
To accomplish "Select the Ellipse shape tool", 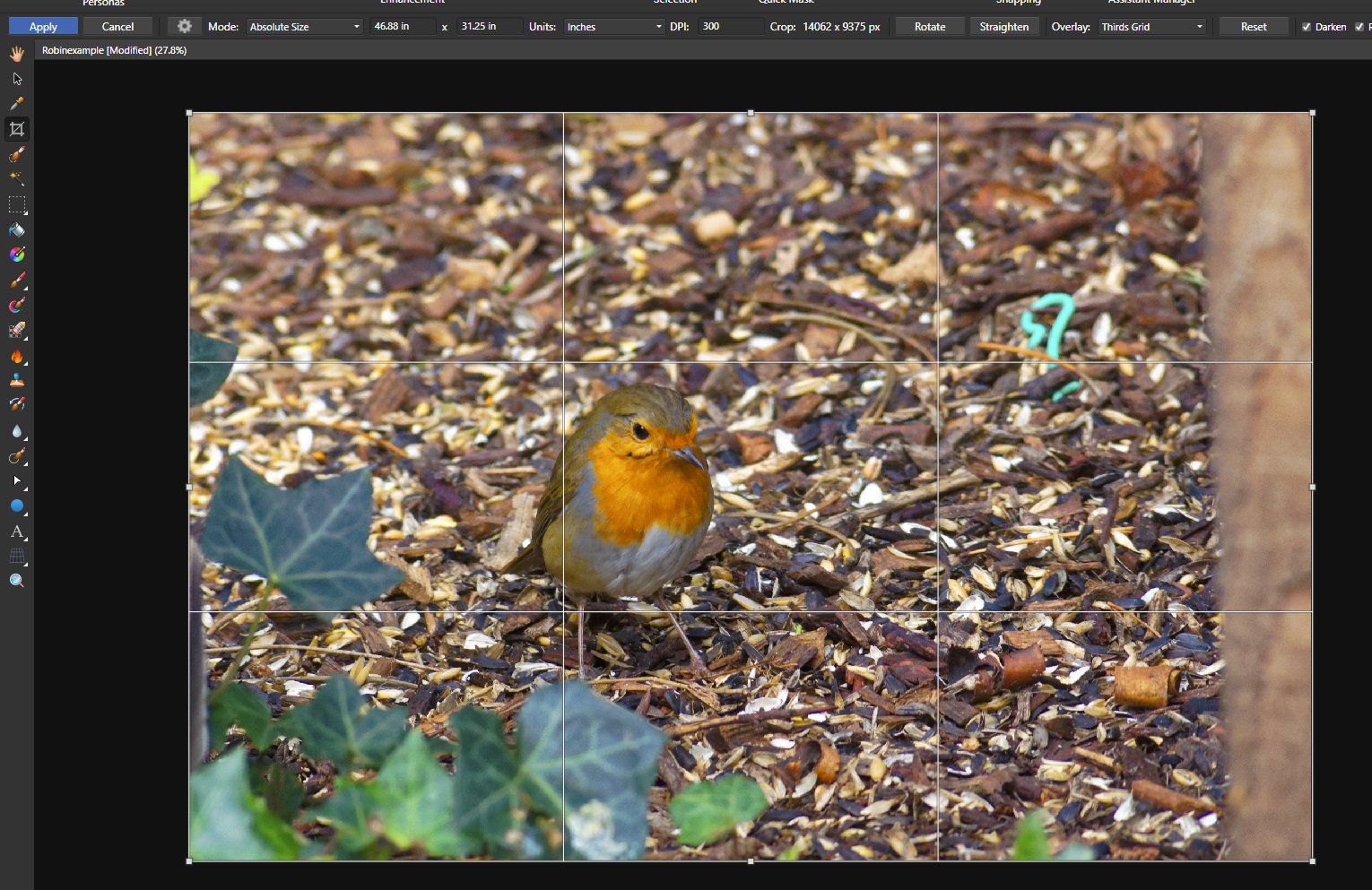I will 16,506.
